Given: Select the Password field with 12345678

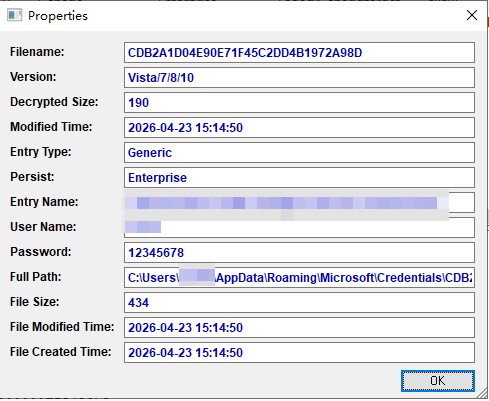Looking at the screenshot, I should point(299,252).
